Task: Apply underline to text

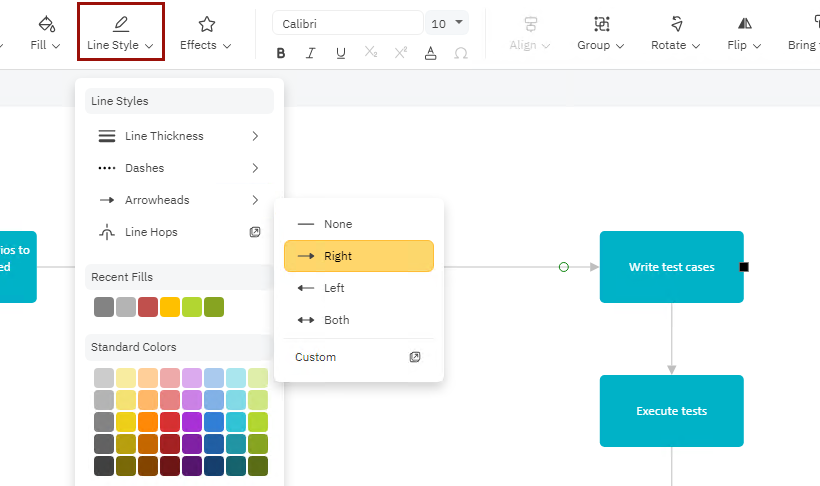Action: click(x=341, y=53)
